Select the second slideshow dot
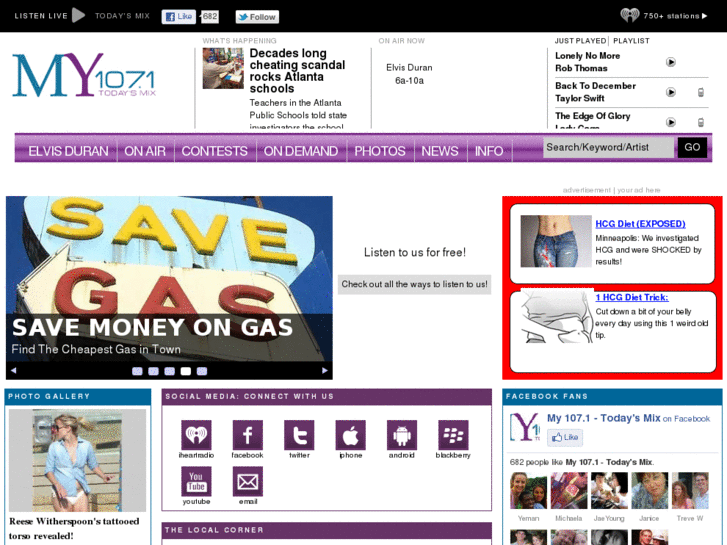Screen dimensions: 727x545 tap(153, 371)
